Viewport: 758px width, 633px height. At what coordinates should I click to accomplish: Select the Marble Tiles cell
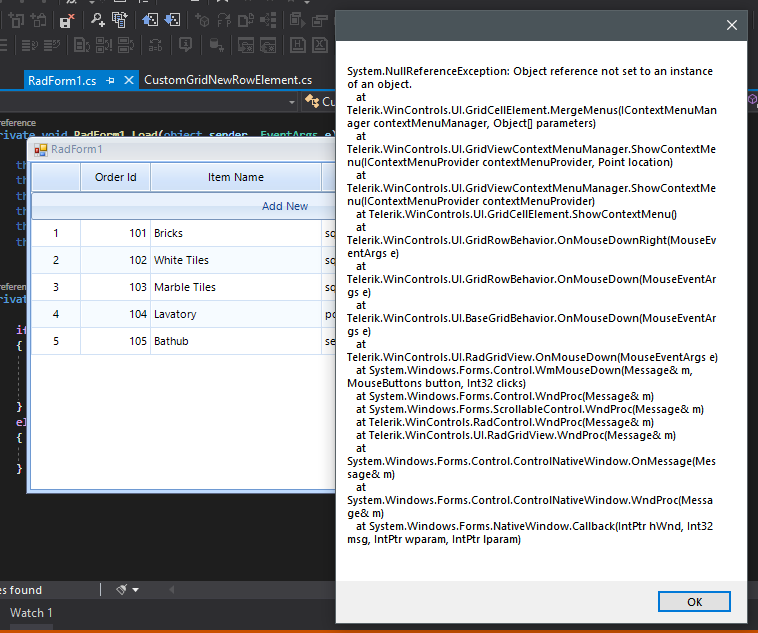(236, 287)
